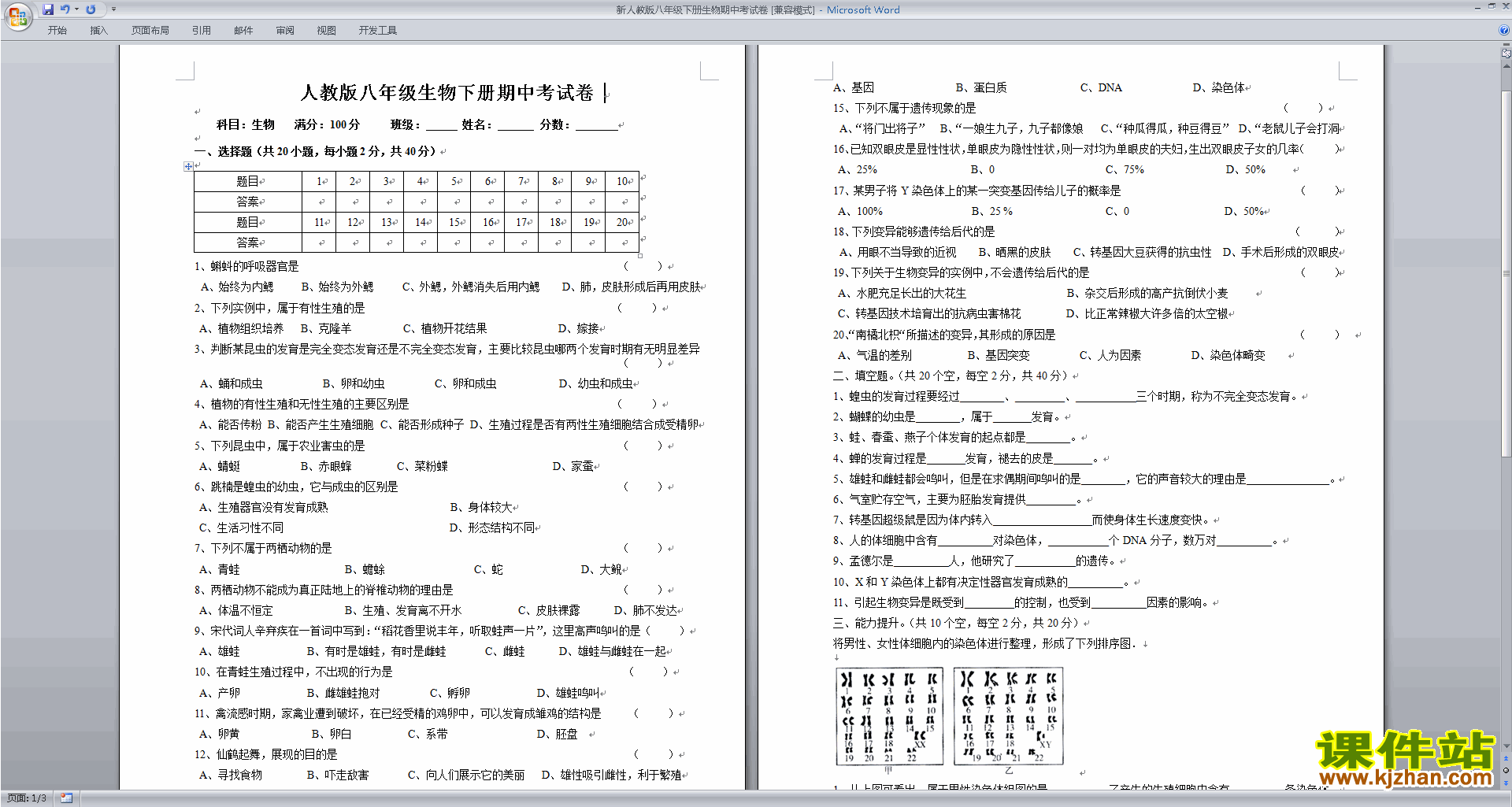Click the table resize handle at bottom-right
This screenshot has width=1512, height=807.
click(x=640, y=256)
